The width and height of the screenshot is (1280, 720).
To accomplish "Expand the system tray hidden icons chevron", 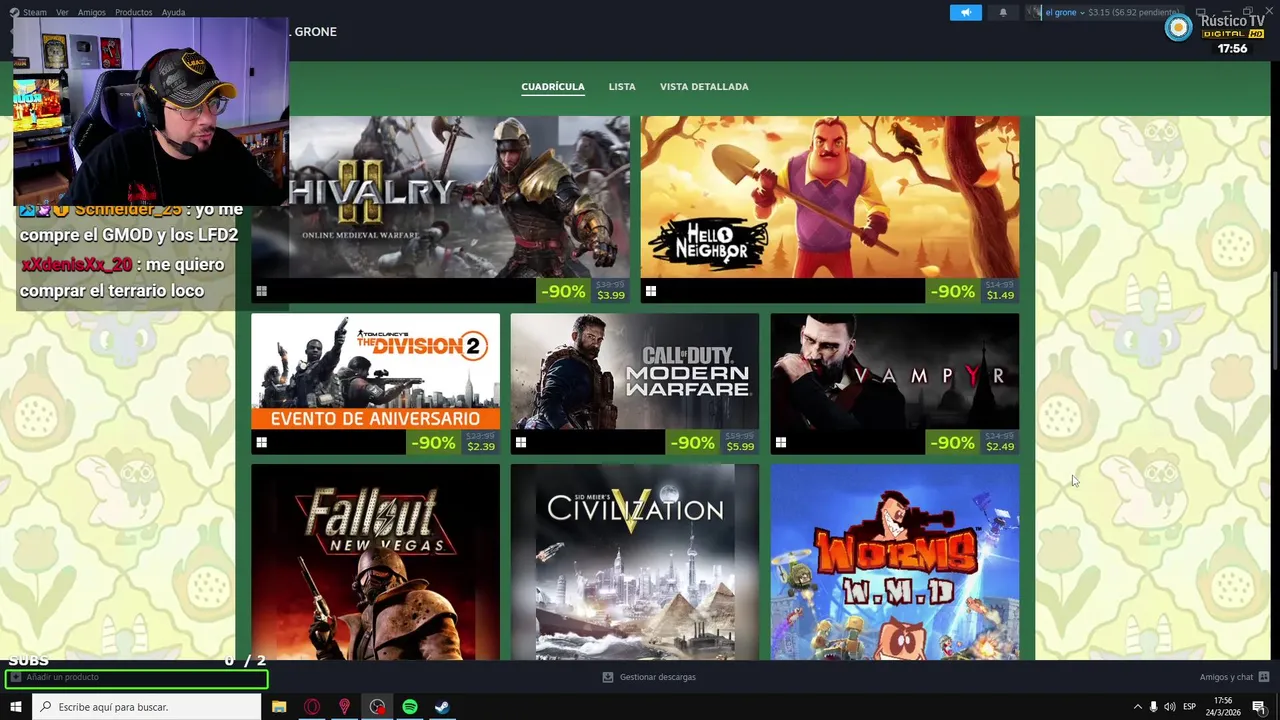I will pyautogui.click(x=1137, y=707).
